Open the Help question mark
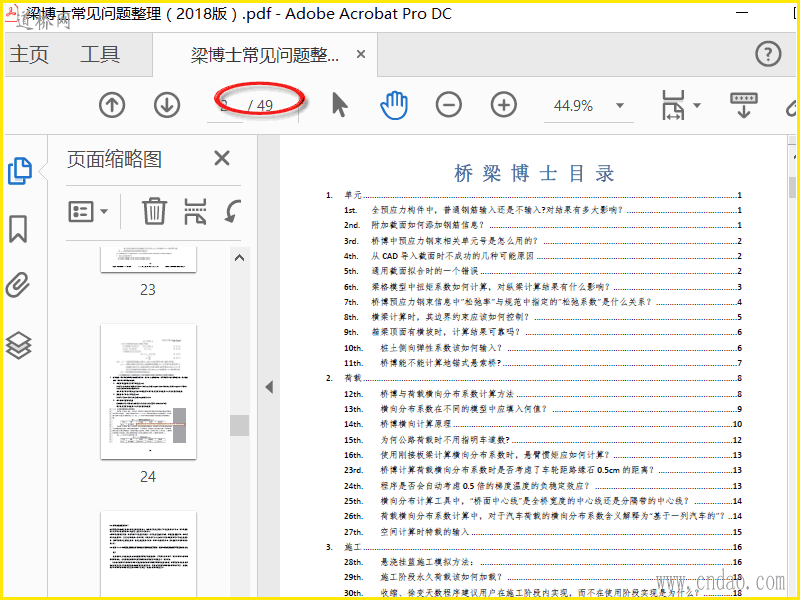800x600 pixels. [x=768, y=54]
